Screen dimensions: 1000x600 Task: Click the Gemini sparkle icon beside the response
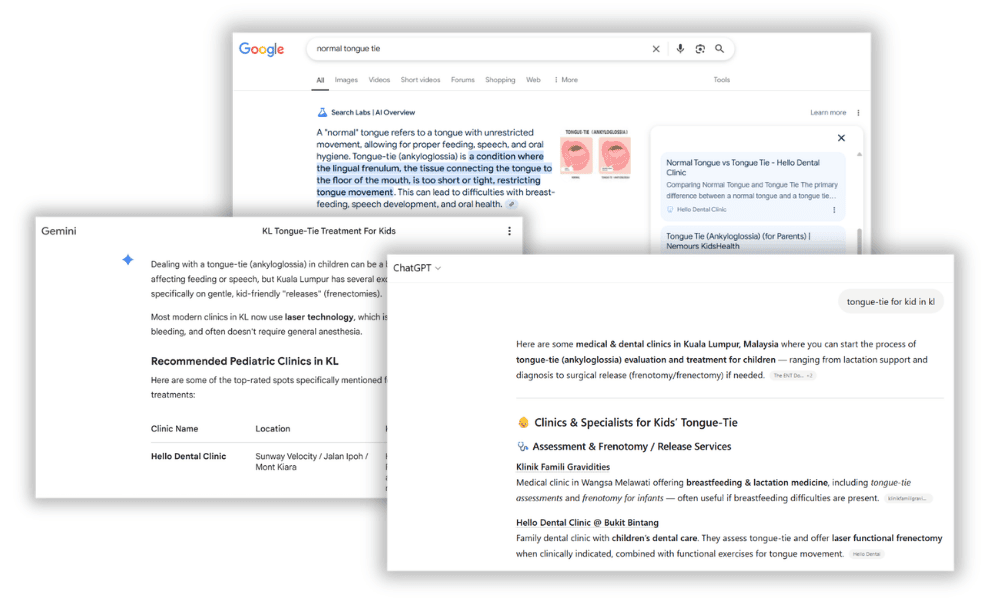pyautogui.click(x=127, y=258)
